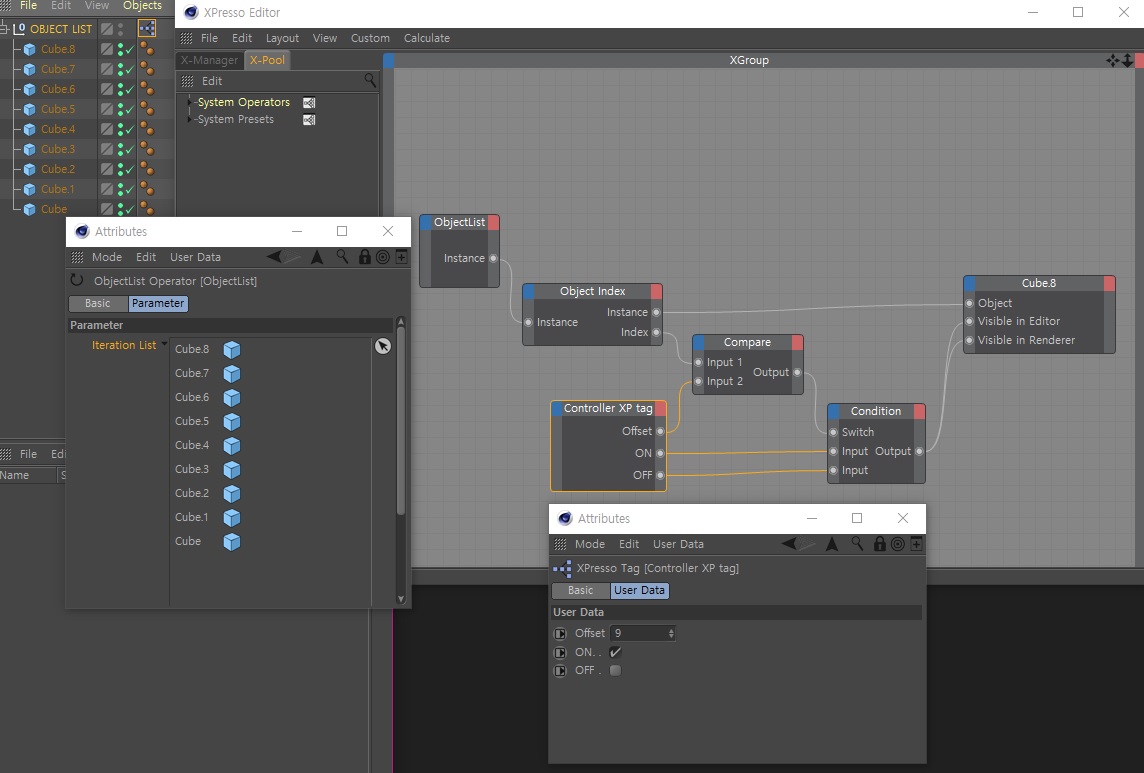
Task: Open the Custom menu in XPresso Editor
Action: (x=370, y=38)
